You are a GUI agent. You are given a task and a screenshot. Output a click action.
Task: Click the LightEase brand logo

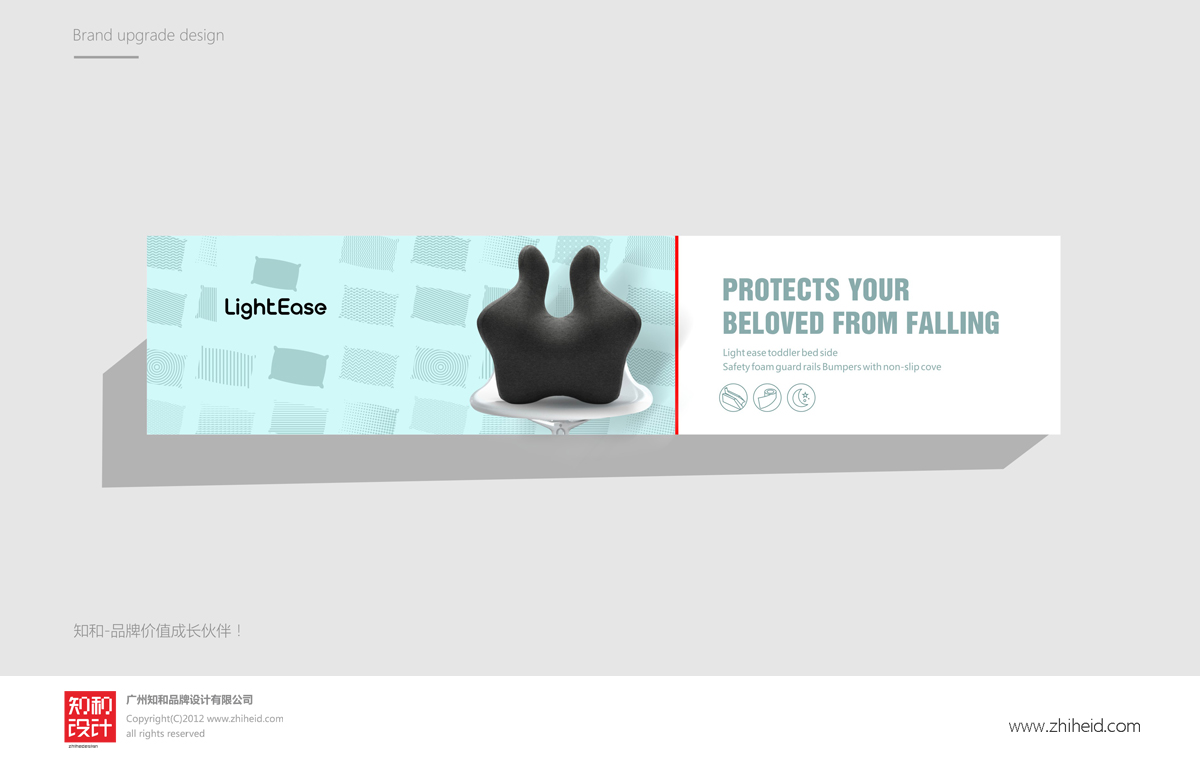point(276,307)
